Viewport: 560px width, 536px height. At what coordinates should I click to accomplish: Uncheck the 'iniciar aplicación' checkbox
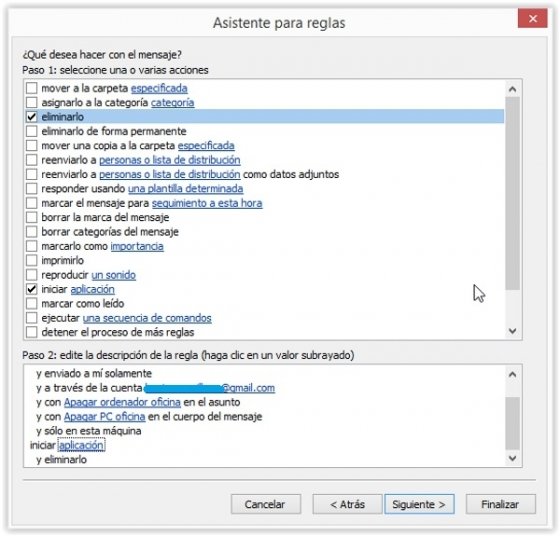pos(31,289)
